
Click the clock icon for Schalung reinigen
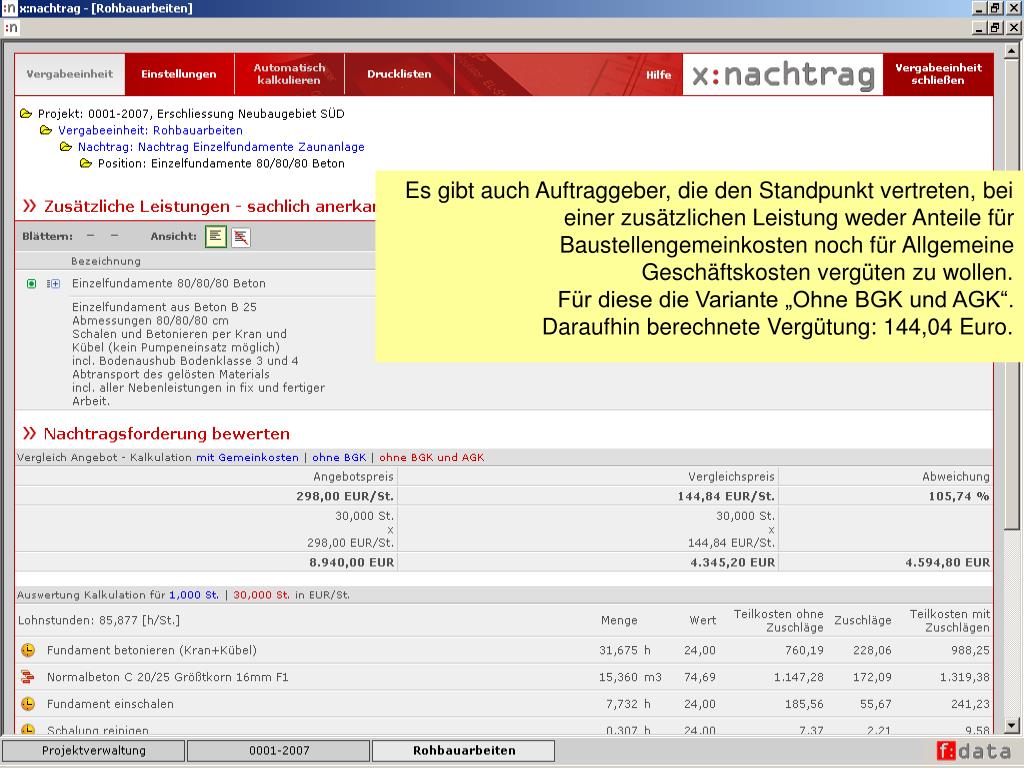[x=27, y=729]
